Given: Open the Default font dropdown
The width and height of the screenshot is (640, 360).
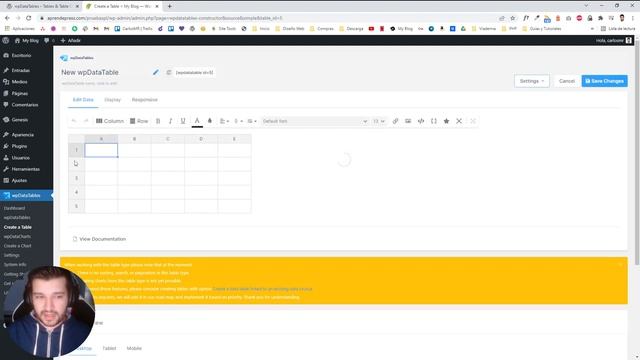Looking at the screenshot, I should [x=315, y=121].
